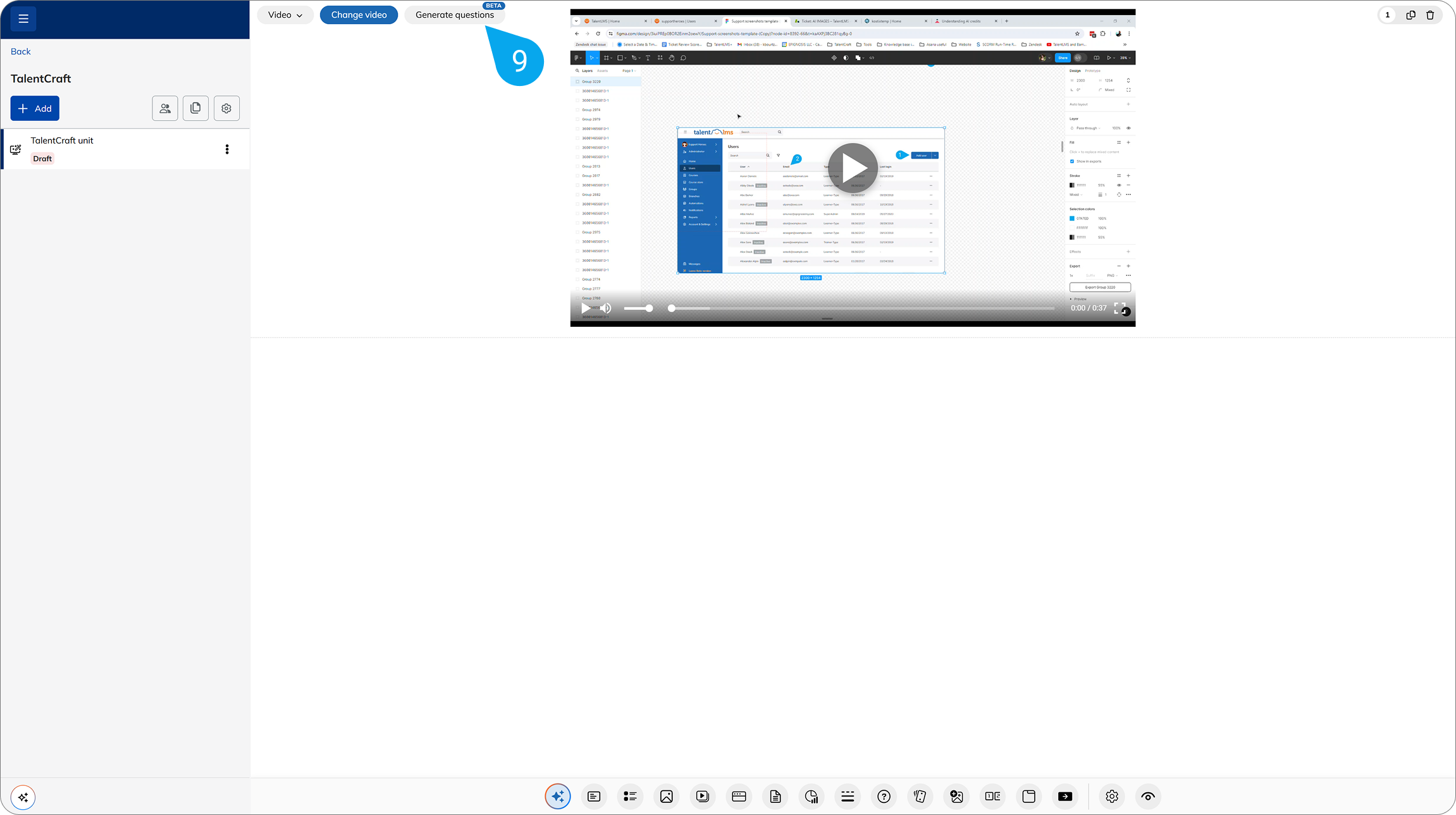Image resolution: width=1456 pixels, height=815 pixels.
Task: Click the Change video button
Action: (359, 15)
